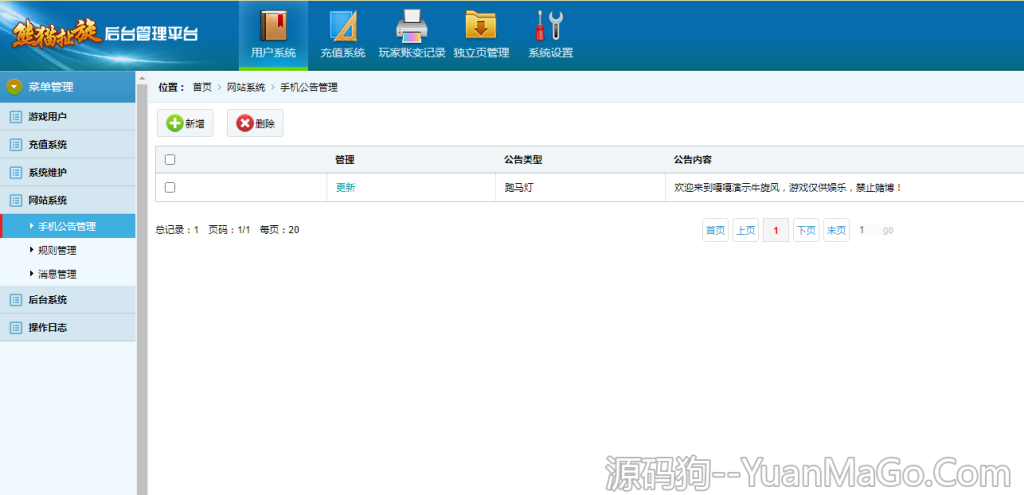This screenshot has height=495, width=1024.
Task: Tick the checkbox for the 跑马灯 row
Action: pos(170,187)
